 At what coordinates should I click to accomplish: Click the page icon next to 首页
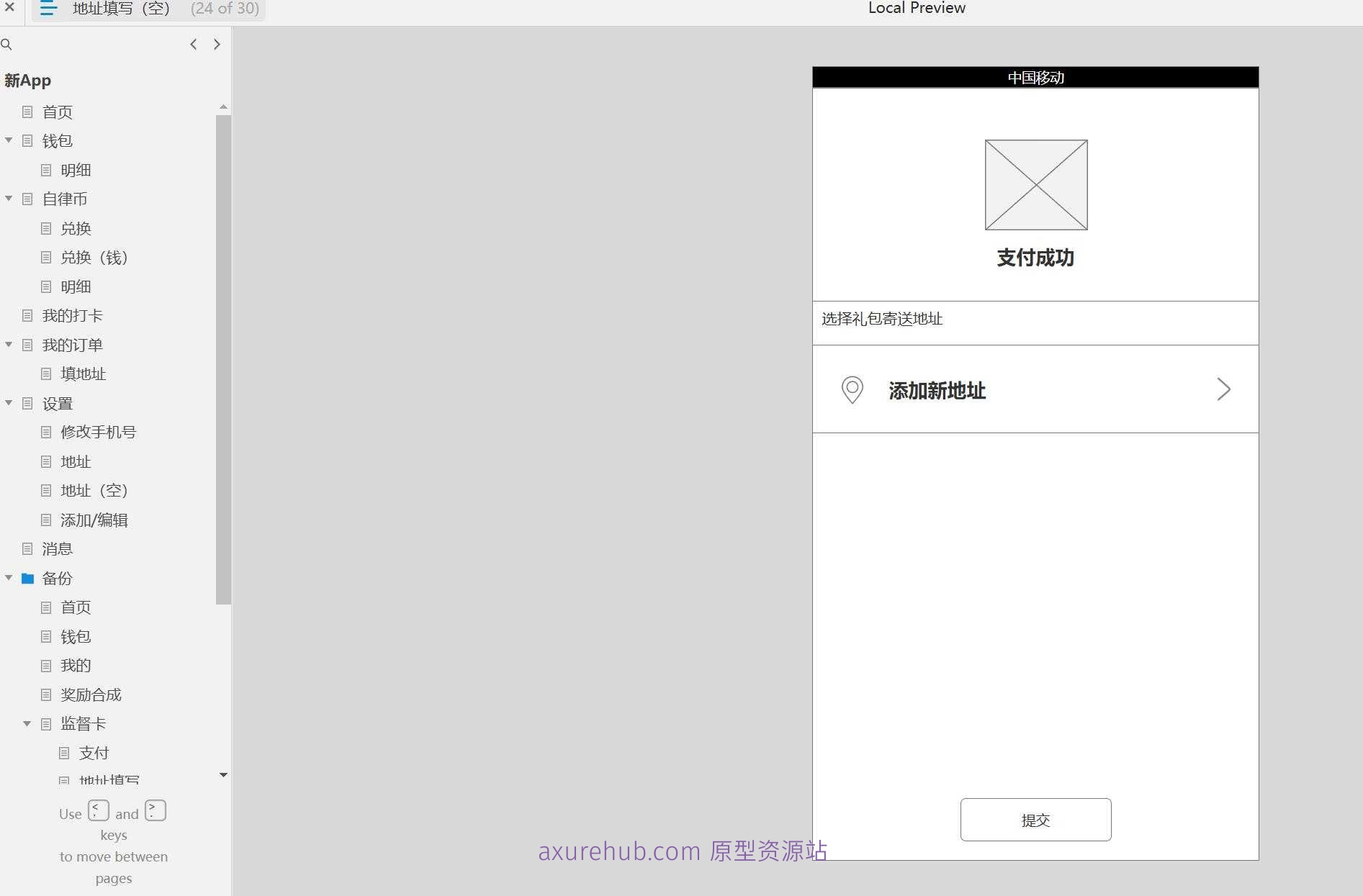[27, 112]
